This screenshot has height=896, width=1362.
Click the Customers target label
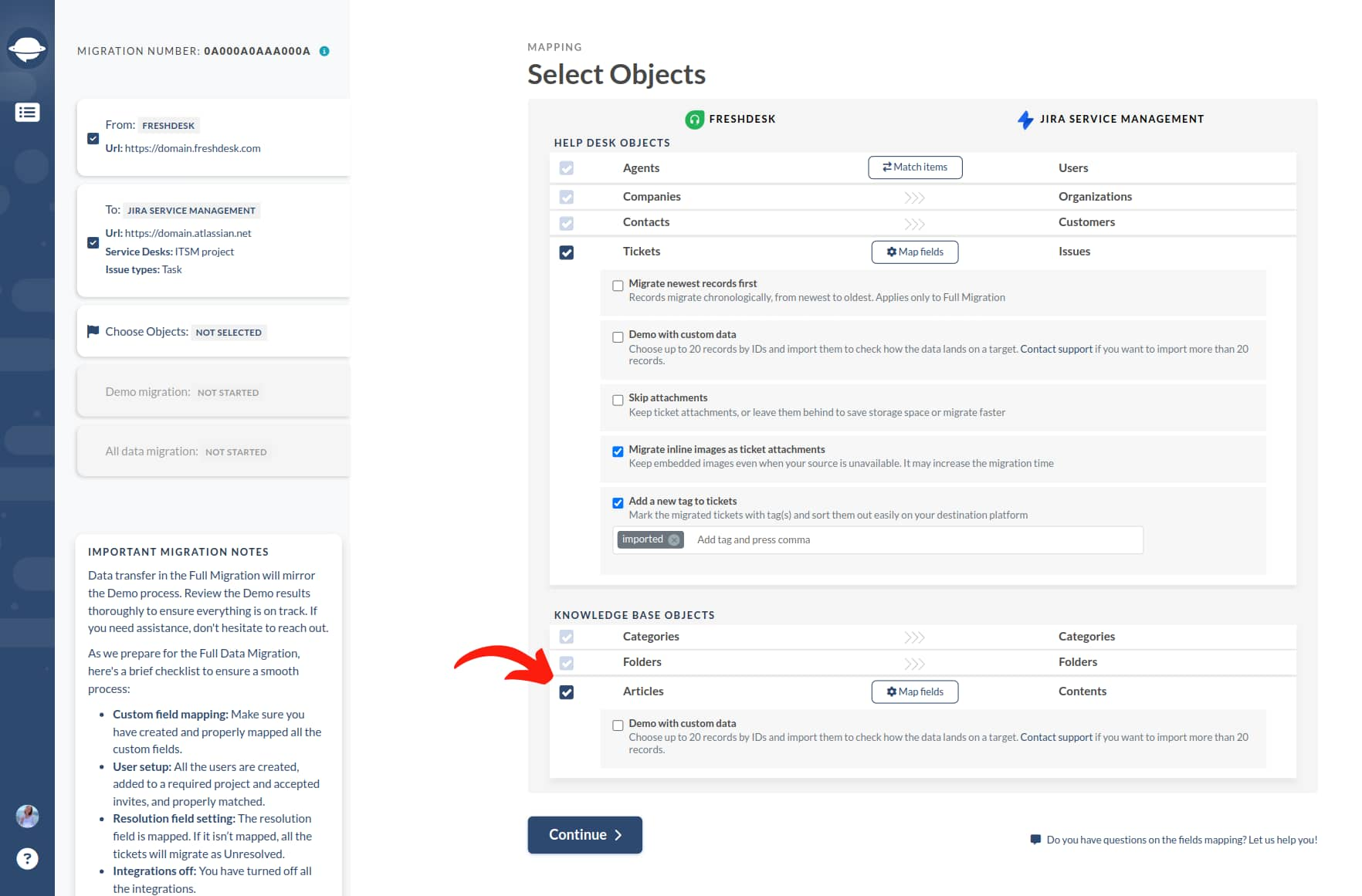click(x=1086, y=222)
